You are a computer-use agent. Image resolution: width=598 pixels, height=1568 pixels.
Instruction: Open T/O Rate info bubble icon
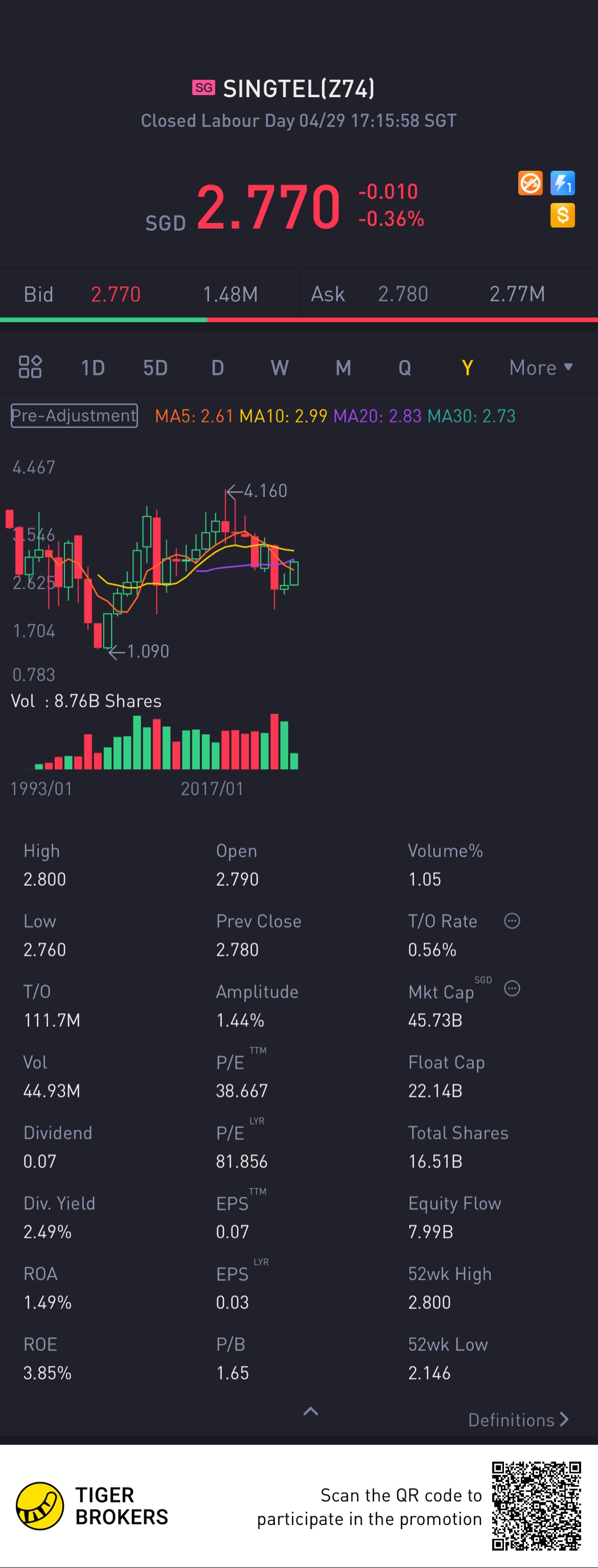point(511,921)
